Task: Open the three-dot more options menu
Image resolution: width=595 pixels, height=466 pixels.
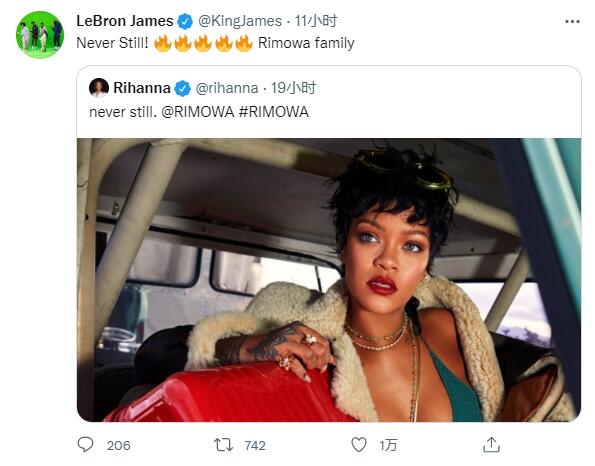Action: coord(572,22)
